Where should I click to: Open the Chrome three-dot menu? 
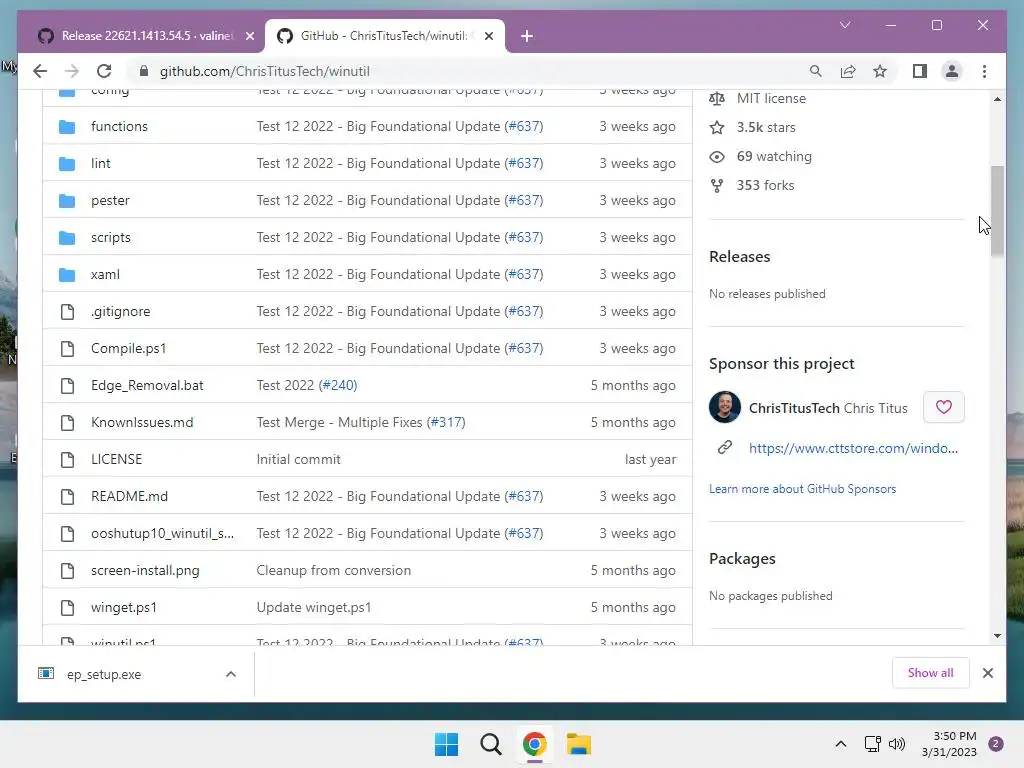984,71
